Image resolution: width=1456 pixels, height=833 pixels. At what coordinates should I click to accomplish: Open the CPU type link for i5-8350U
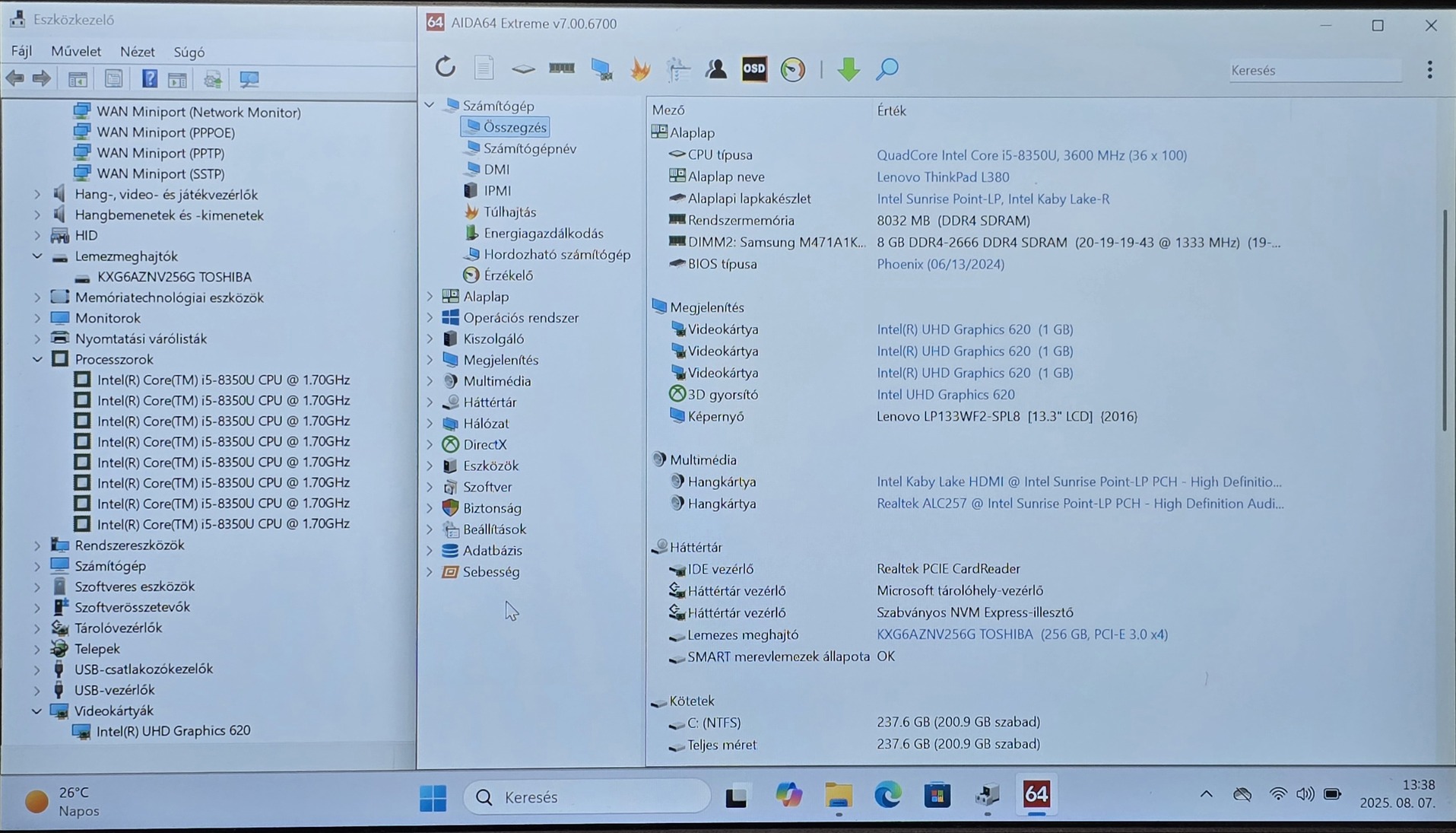(x=1032, y=155)
